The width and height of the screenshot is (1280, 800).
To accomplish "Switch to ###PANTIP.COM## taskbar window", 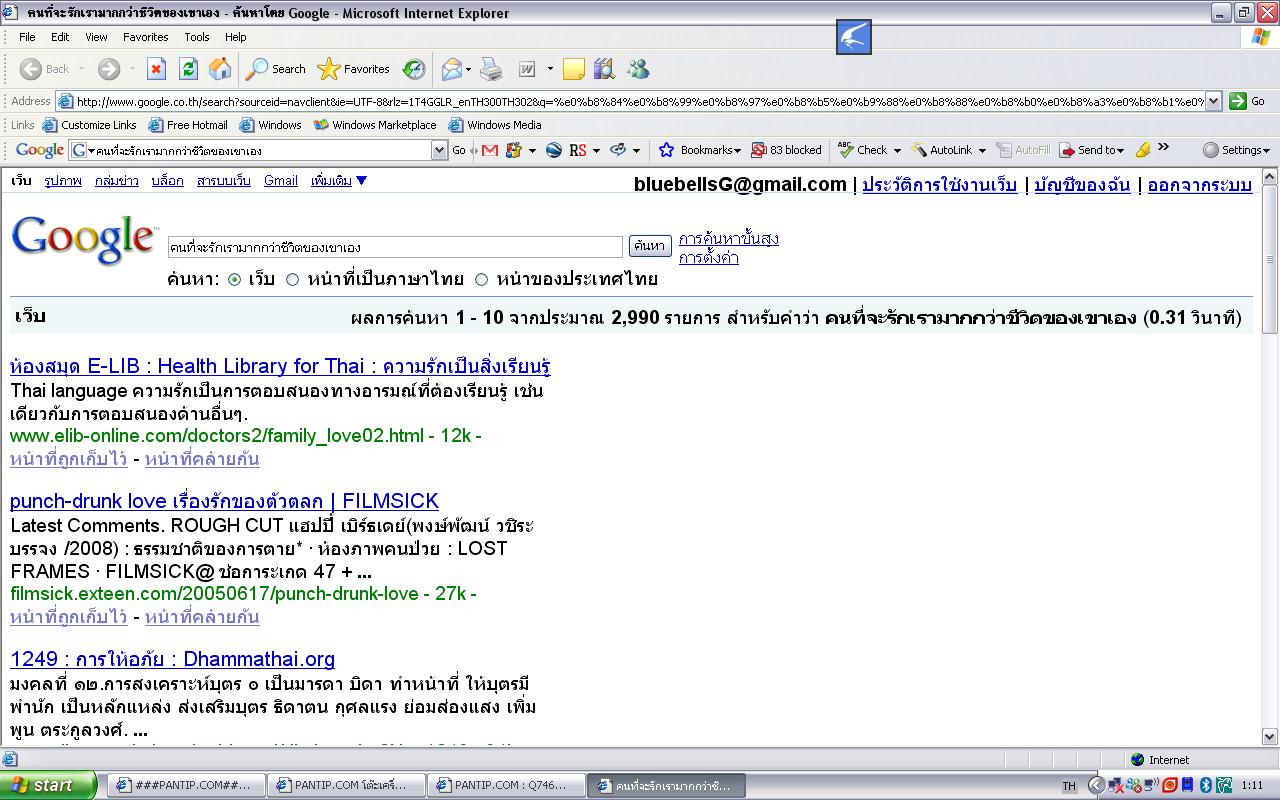I will [187, 785].
